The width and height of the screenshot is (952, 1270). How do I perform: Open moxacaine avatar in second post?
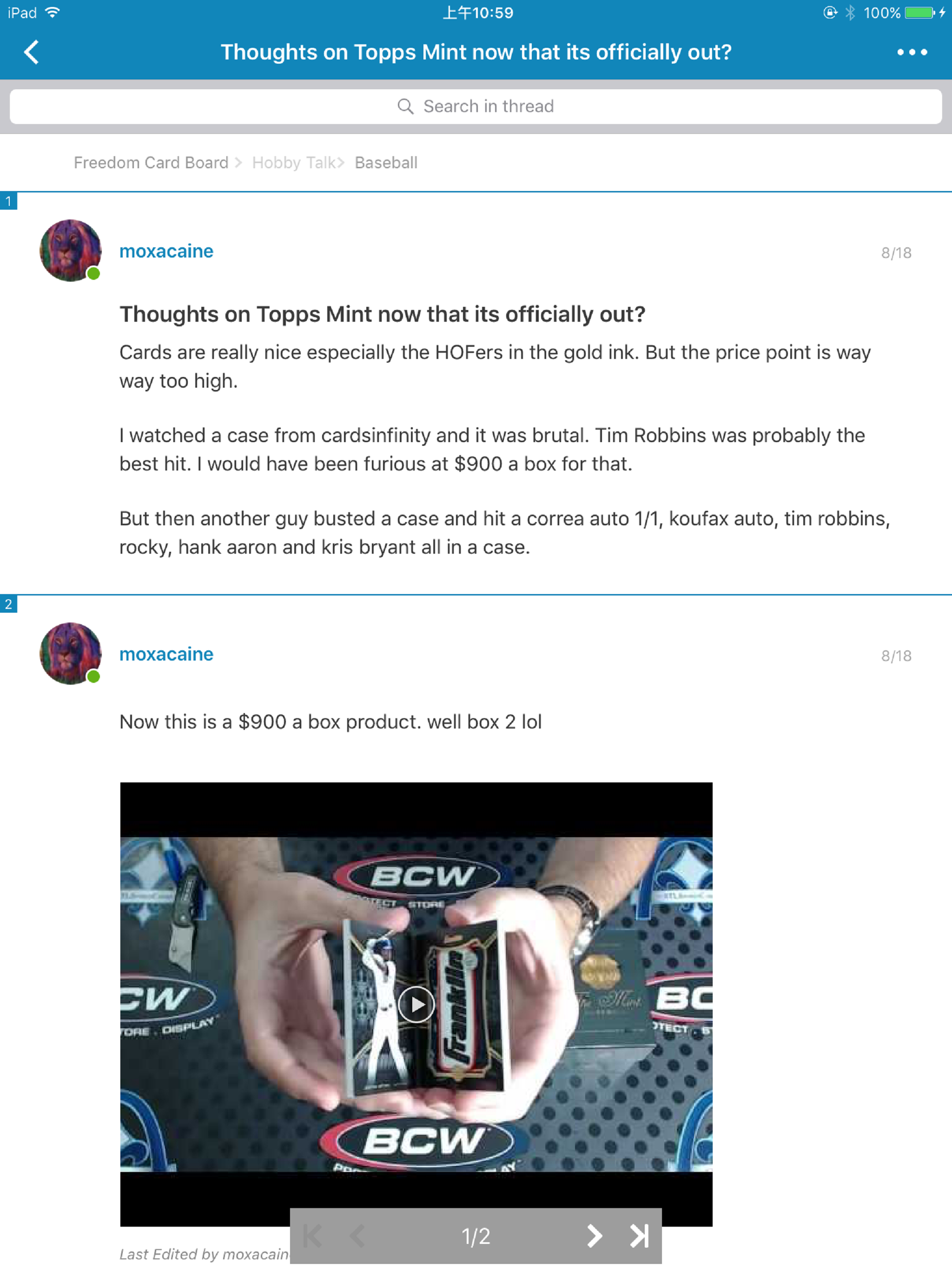70,654
